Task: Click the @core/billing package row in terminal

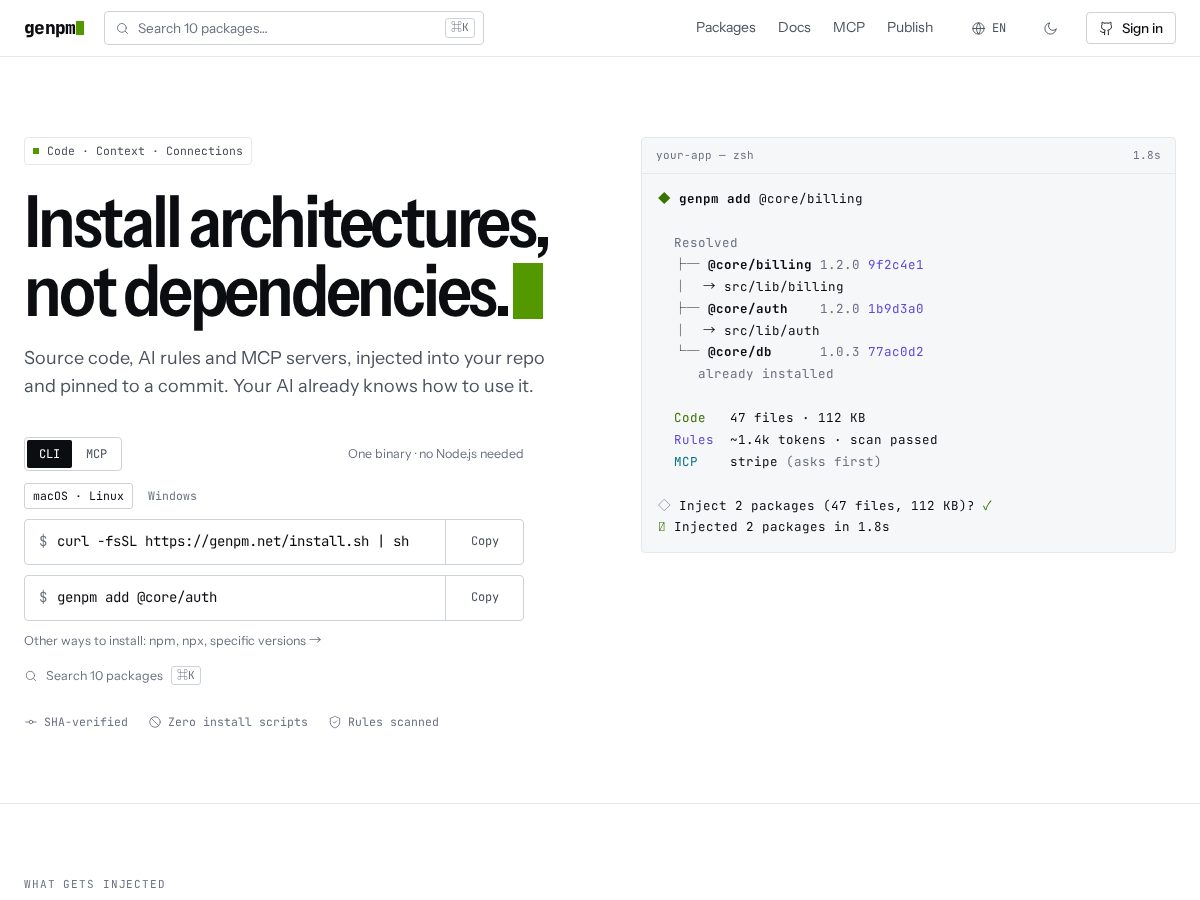Action: [800, 265]
